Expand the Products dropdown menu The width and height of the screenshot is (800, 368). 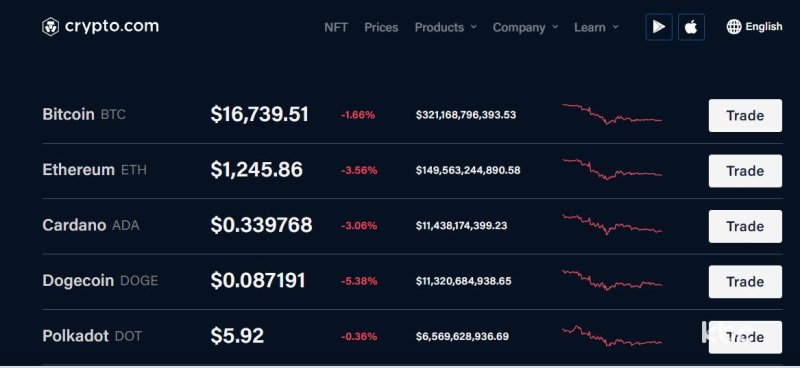coord(445,27)
